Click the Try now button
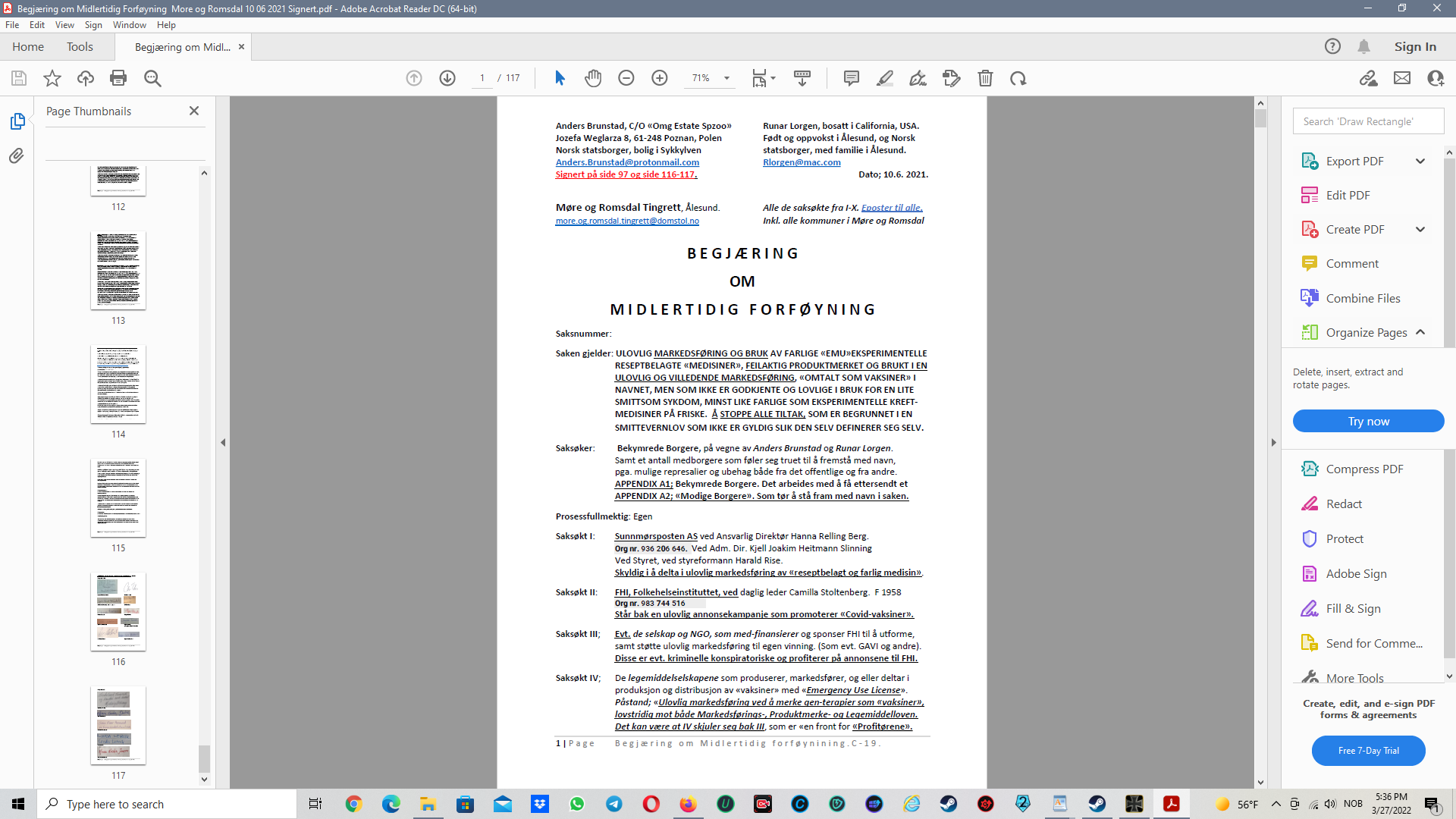The width and height of the screenshot is (1456, 819). coord(1368,421)
